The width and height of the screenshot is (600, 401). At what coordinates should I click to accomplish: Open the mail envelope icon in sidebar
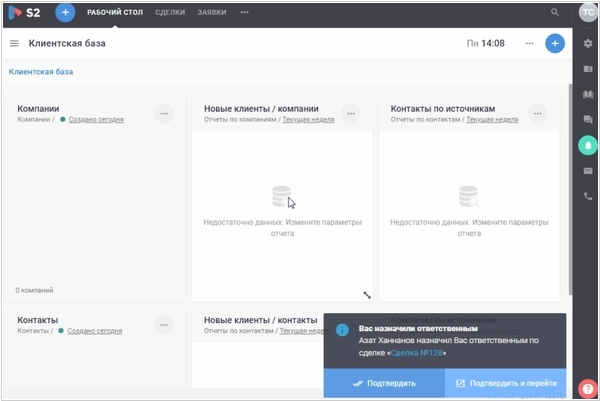(x=588, y=171)
